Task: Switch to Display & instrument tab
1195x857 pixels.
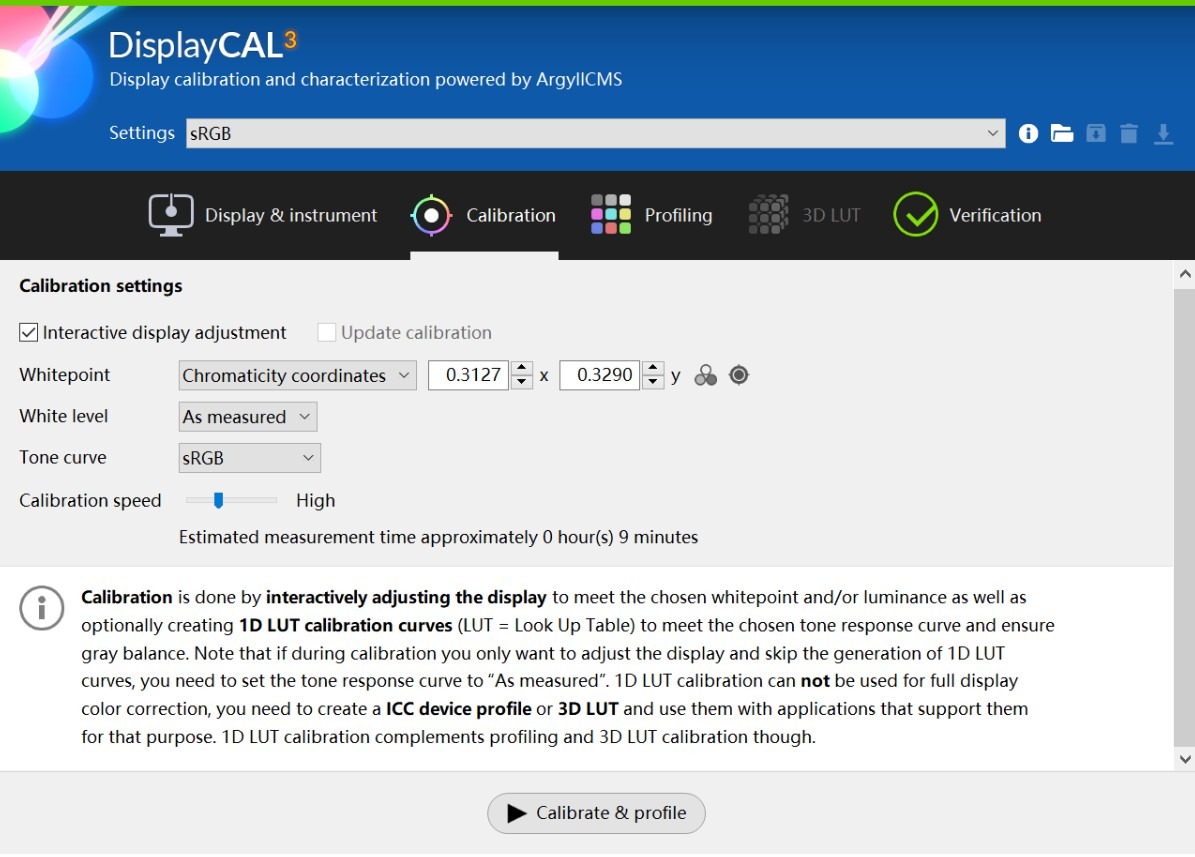Action: pos(263,215)
